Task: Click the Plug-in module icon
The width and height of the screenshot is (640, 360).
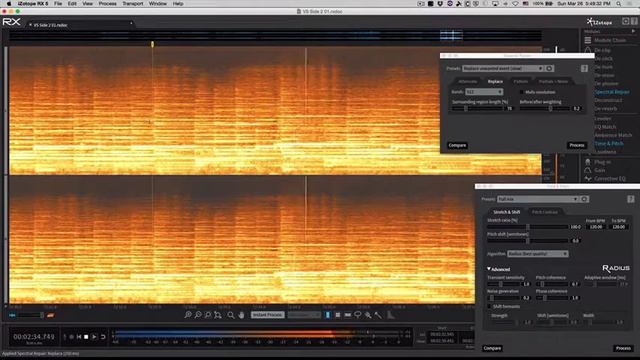Action: [x=587, y=162]
